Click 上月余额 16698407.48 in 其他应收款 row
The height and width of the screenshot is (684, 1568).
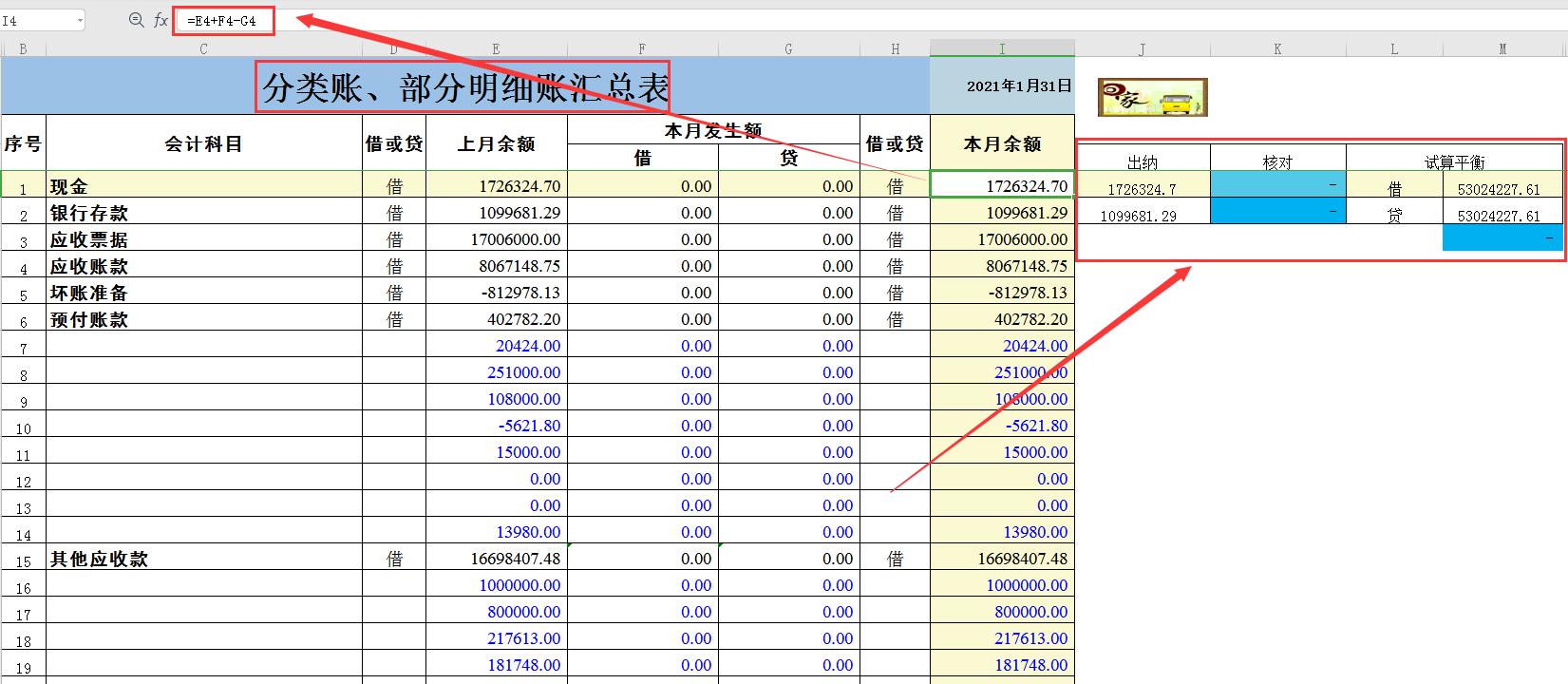(497, 559)
